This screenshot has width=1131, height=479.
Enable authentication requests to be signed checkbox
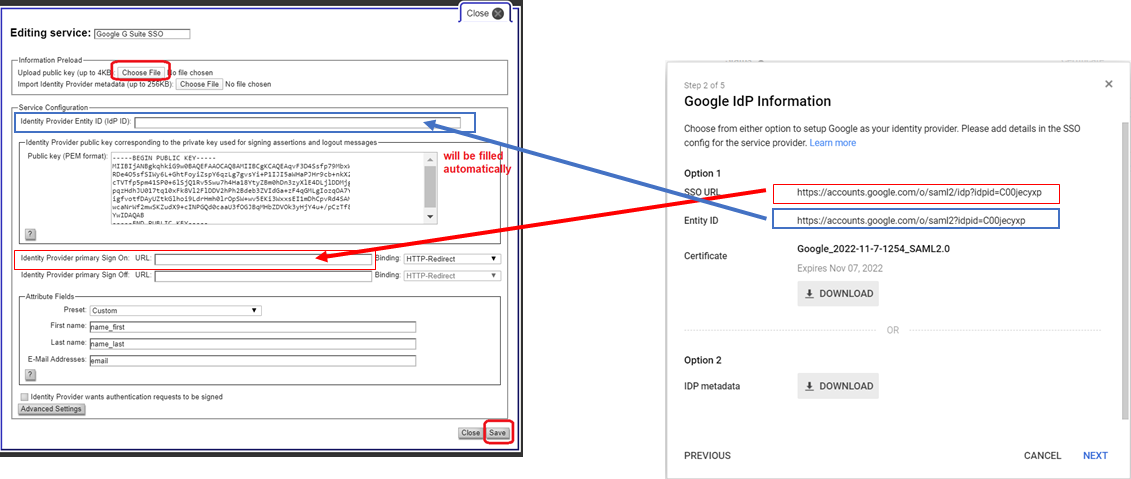click(25, 397)
